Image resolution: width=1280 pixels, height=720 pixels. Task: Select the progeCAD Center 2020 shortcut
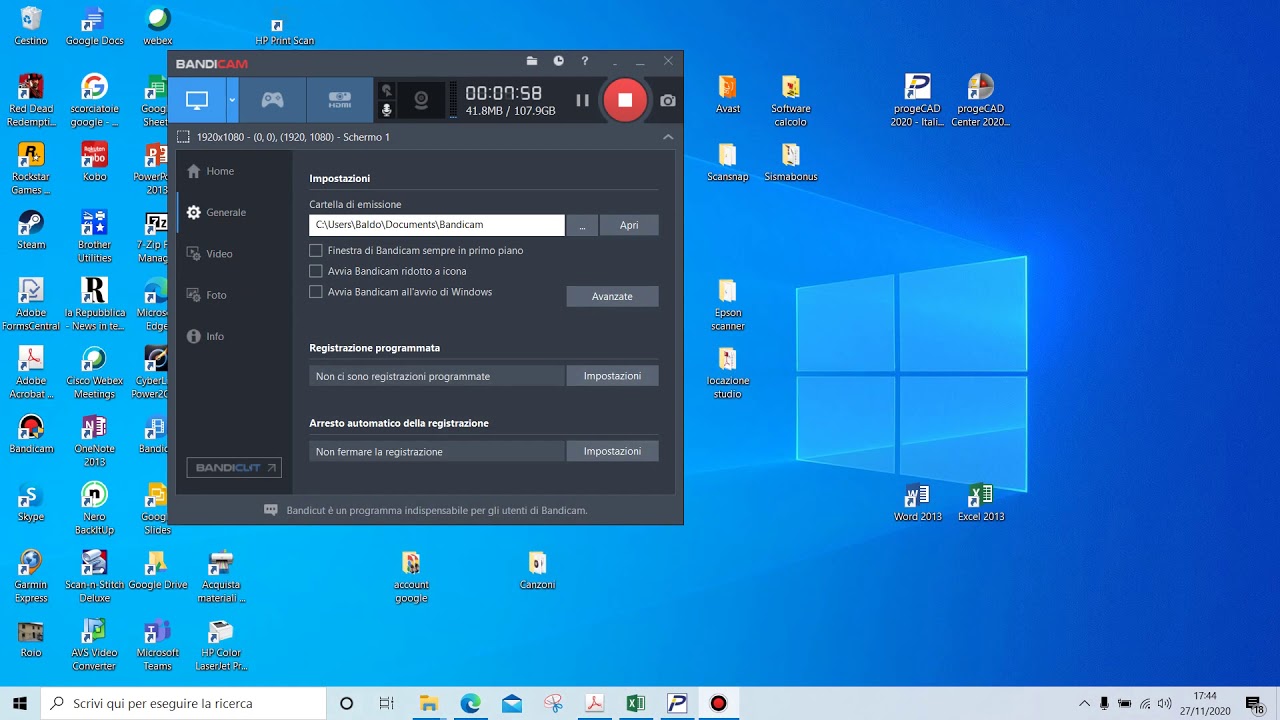pyautogui.click(x=980, y=100)
